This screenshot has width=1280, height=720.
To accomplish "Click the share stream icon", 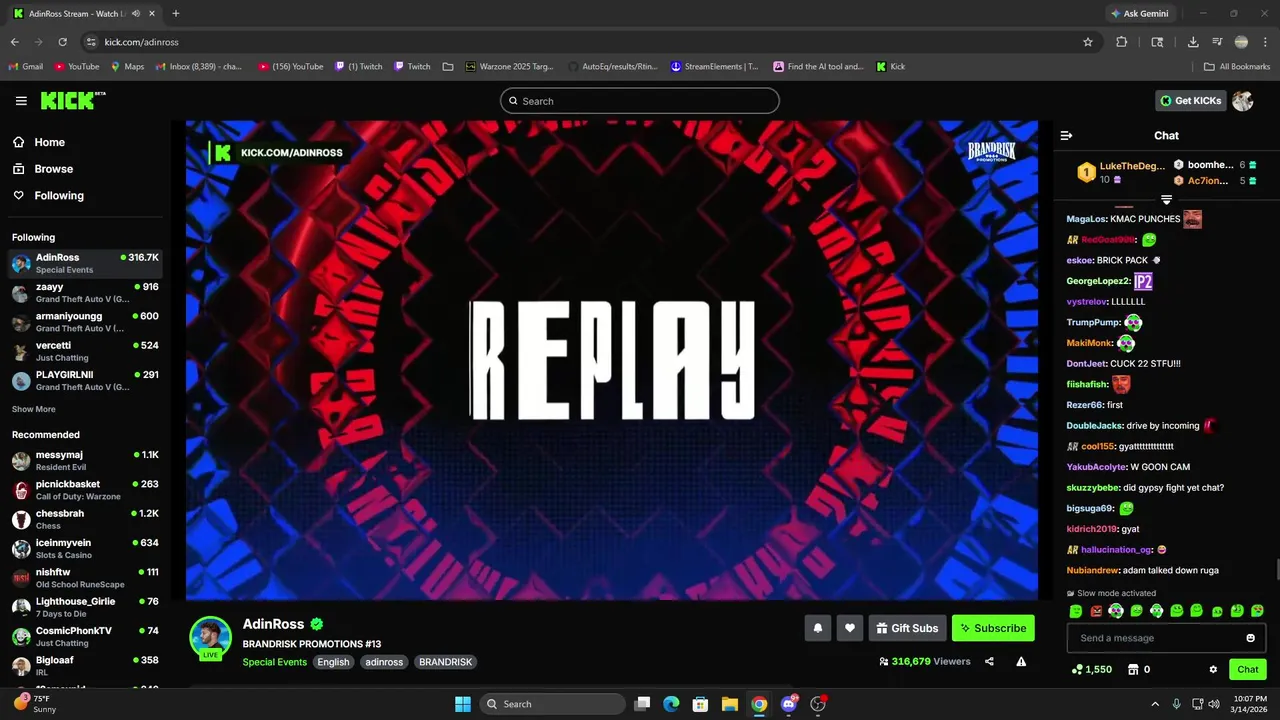I will pos(989,661).
